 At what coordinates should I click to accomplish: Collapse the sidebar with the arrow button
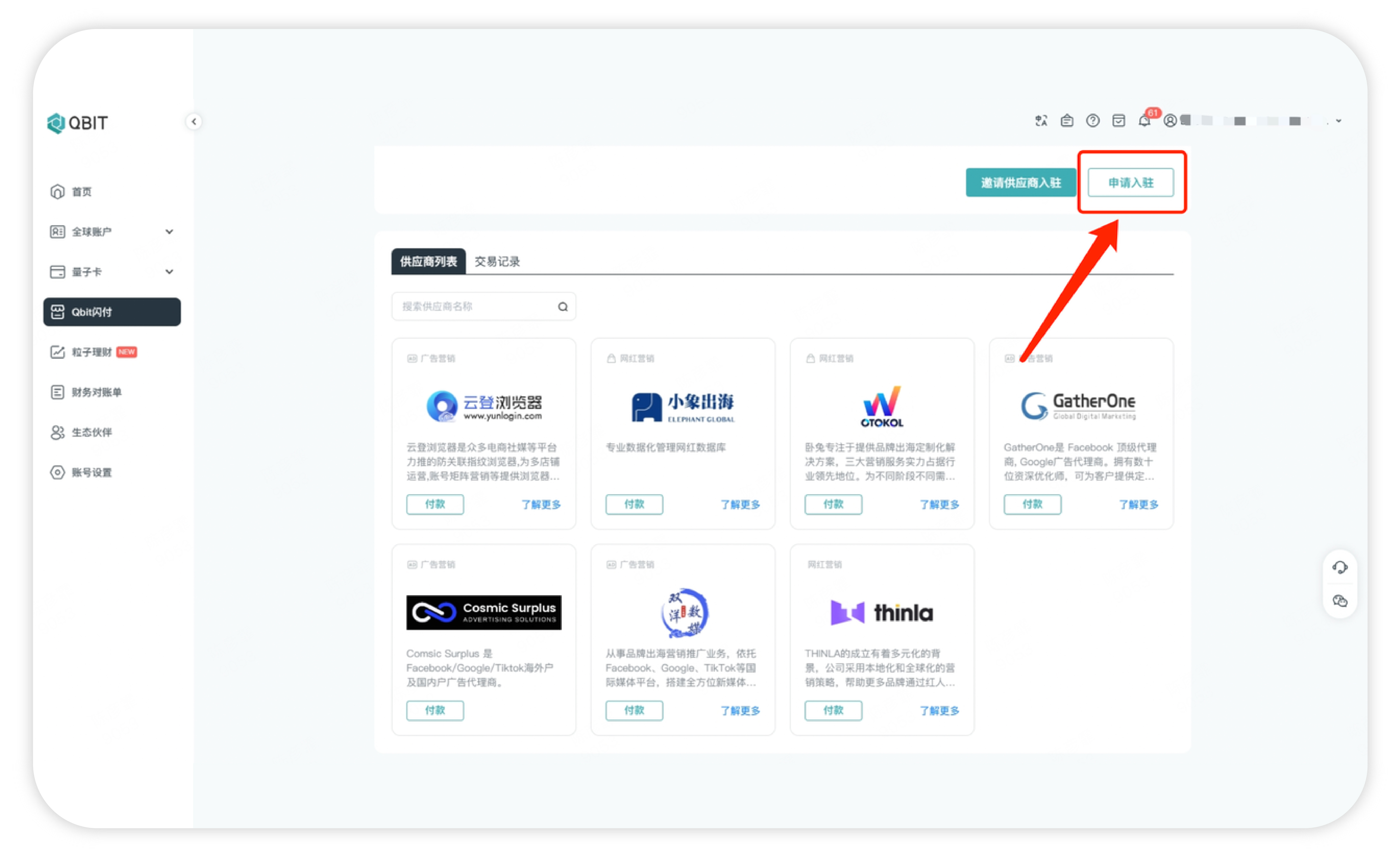click(x=194, y=122)
